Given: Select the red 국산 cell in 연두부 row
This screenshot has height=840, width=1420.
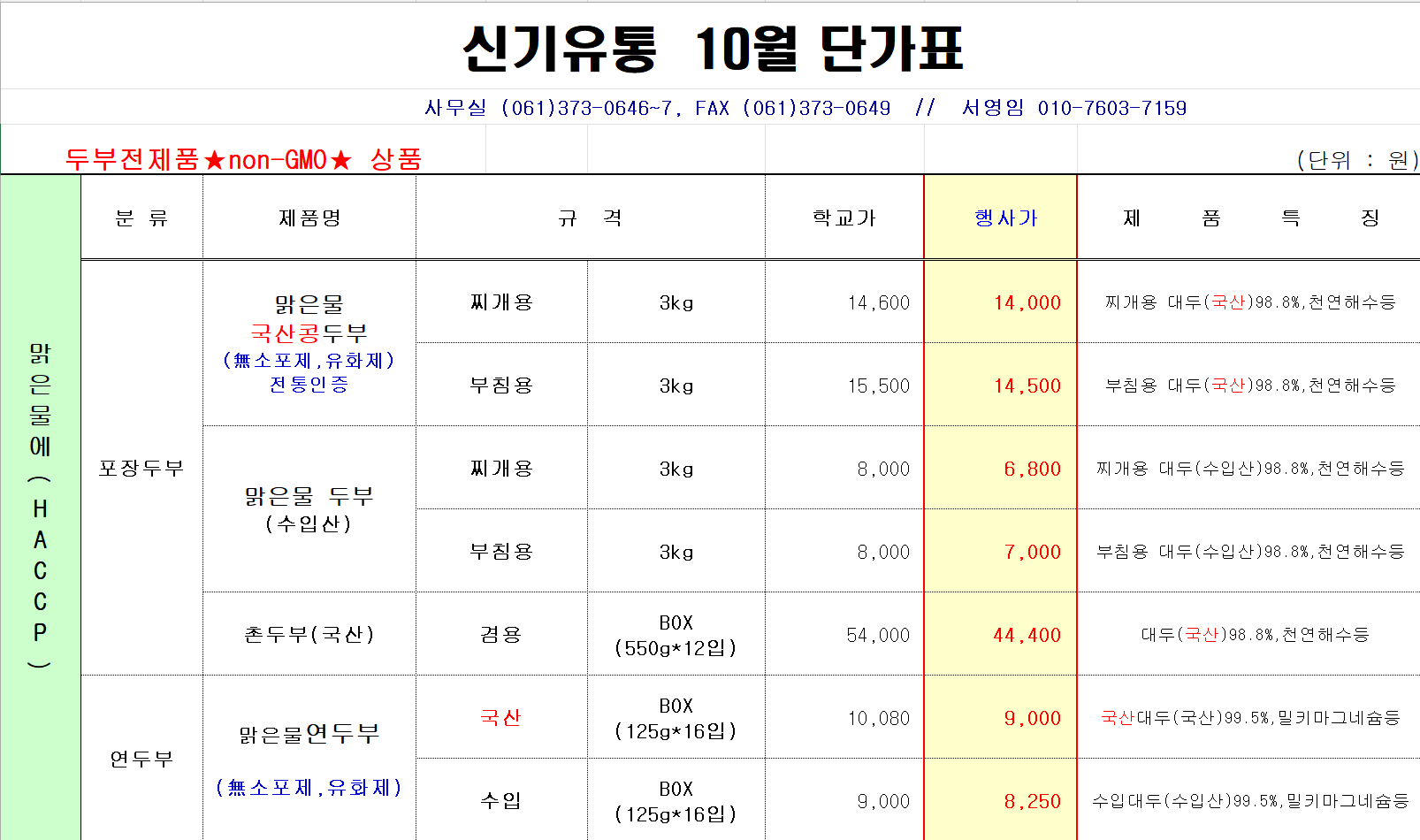Looking at the screenshot, I should point(501,717).
